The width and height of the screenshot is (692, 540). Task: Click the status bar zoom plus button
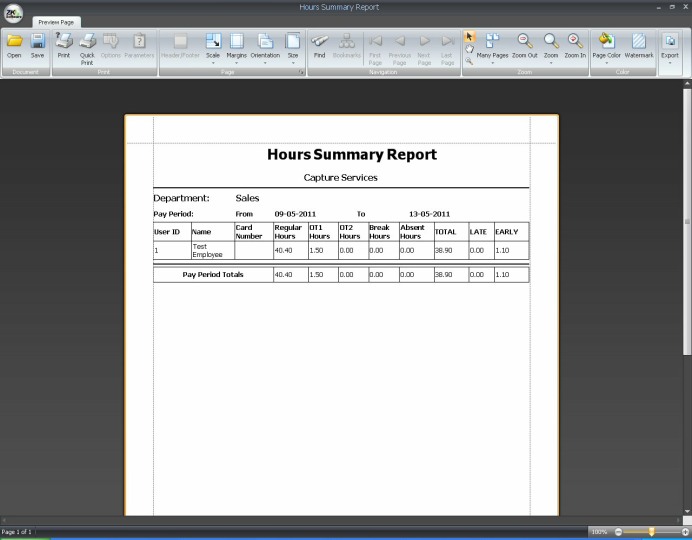click(x=685, y=532)
